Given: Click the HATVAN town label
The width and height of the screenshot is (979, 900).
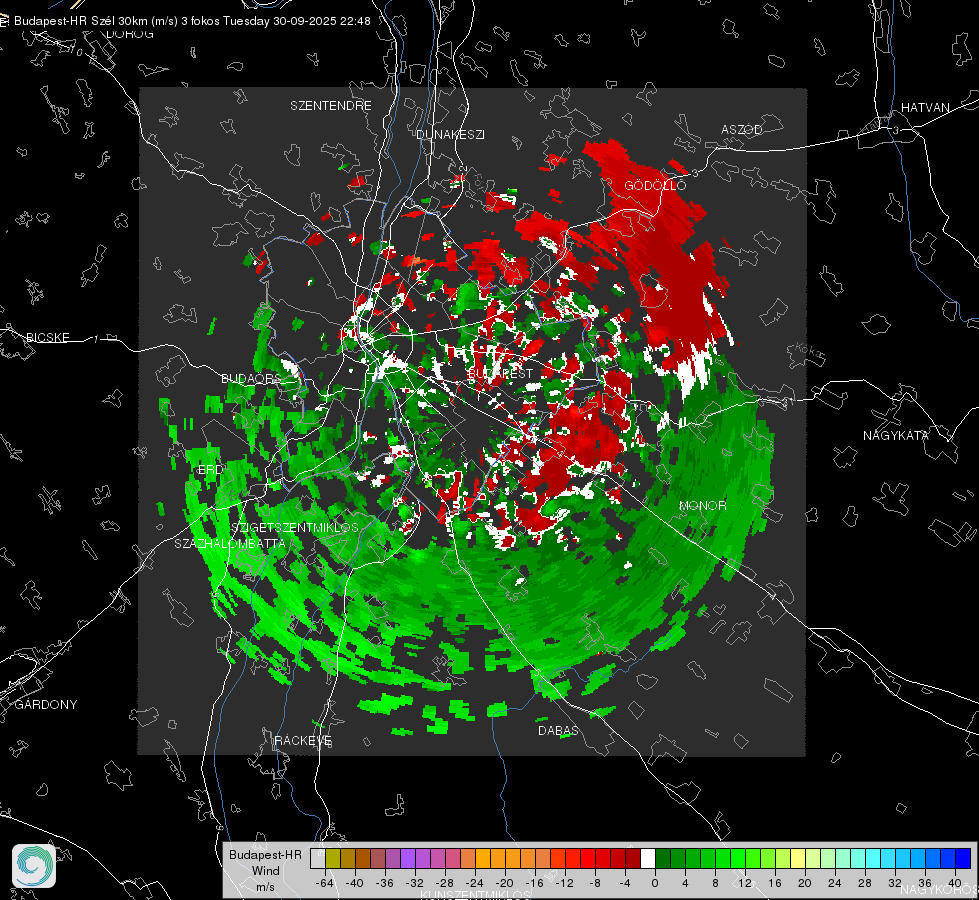Looking at the screenshot, I should 925,107.
